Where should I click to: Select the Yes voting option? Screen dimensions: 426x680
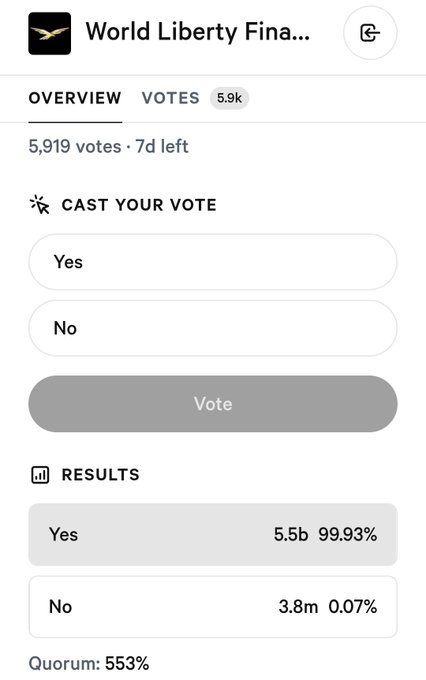[213, 262]
